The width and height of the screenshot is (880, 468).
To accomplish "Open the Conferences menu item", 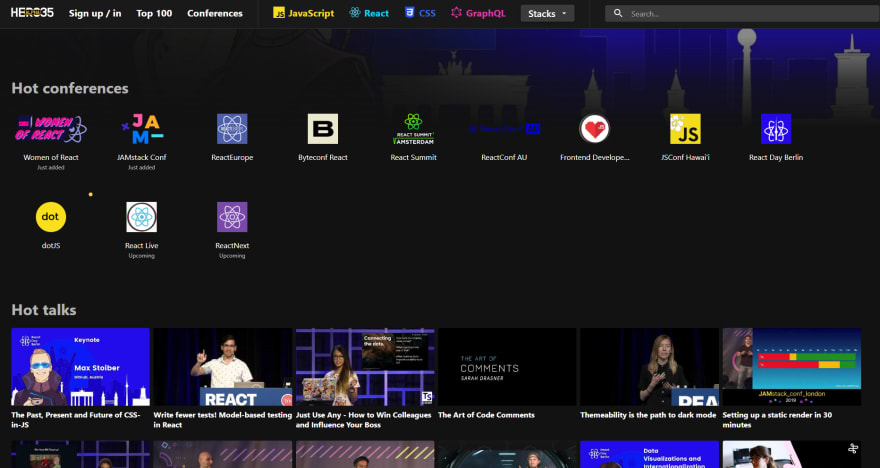I will coord(215,13).
